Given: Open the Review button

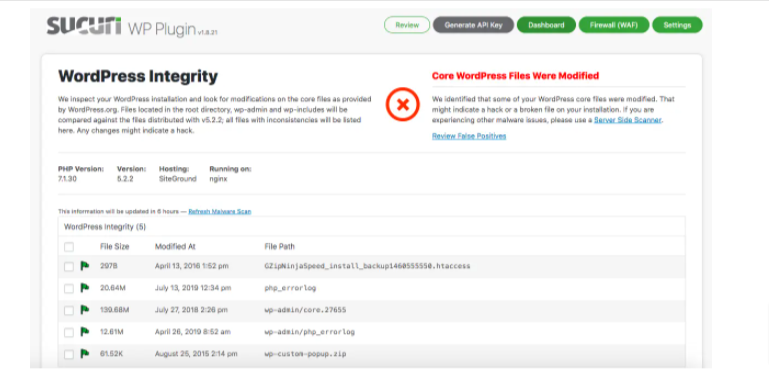Looking at the screenshot, I should [407, 25].
